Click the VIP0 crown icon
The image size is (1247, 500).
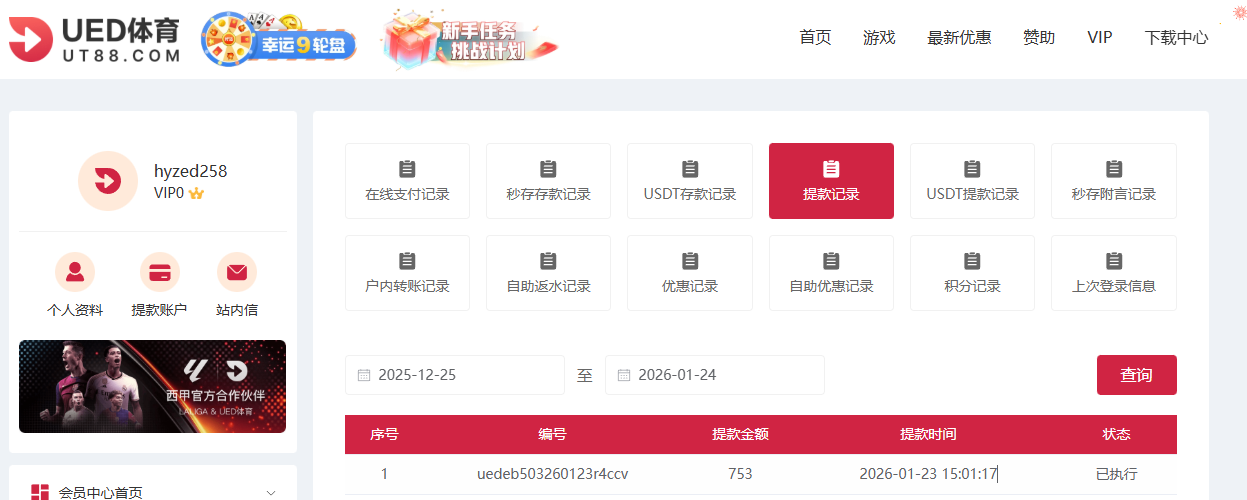(196, 193)
